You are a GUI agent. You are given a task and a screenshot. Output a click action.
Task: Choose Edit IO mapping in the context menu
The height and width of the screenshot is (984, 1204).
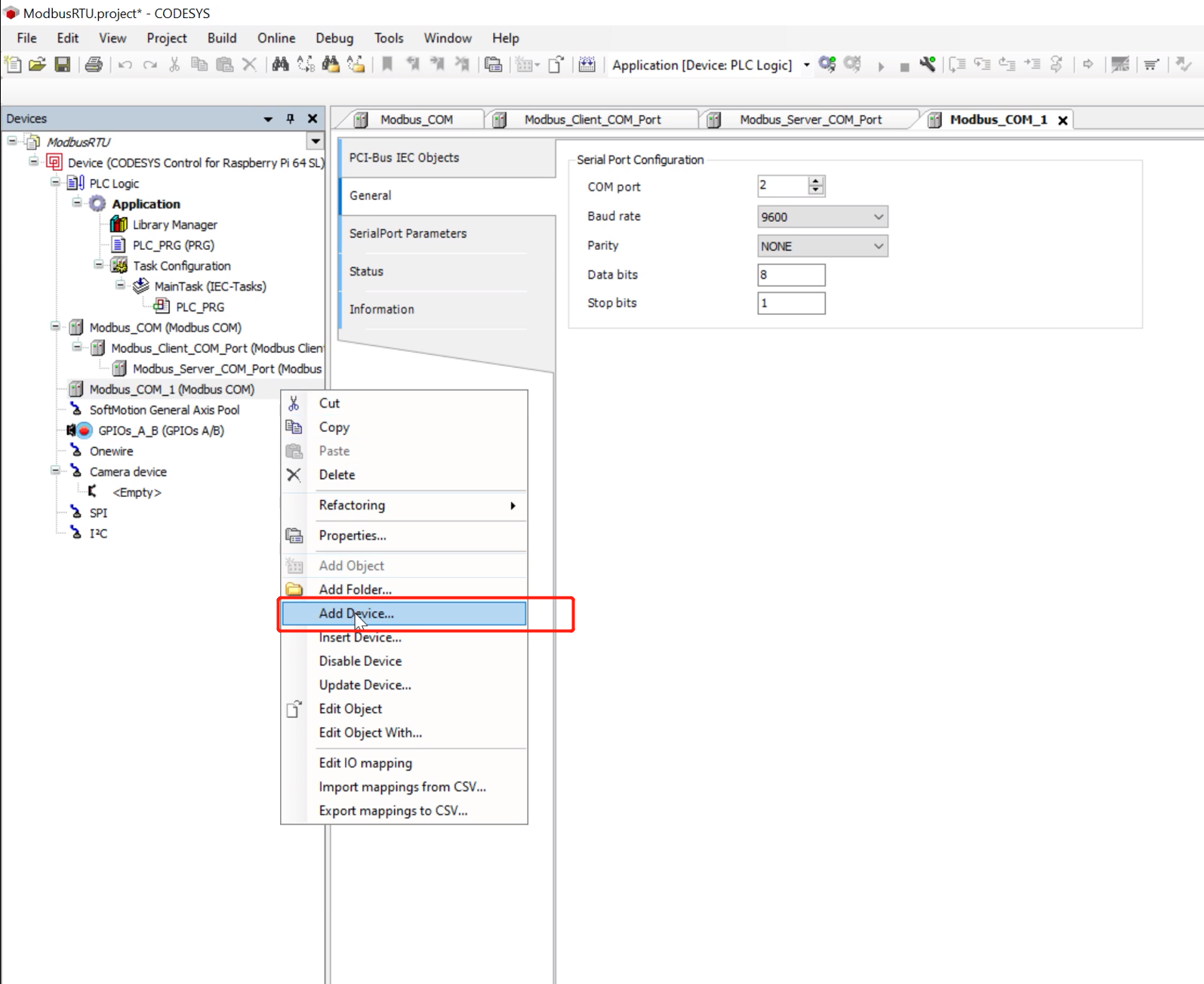(404, 763)
